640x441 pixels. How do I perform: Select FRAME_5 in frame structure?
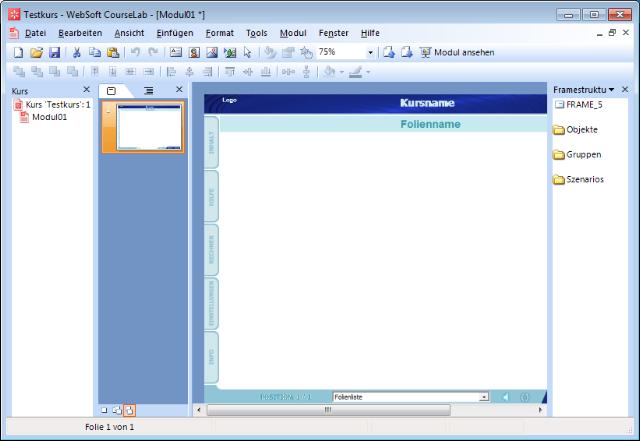(x=579, y=105)
